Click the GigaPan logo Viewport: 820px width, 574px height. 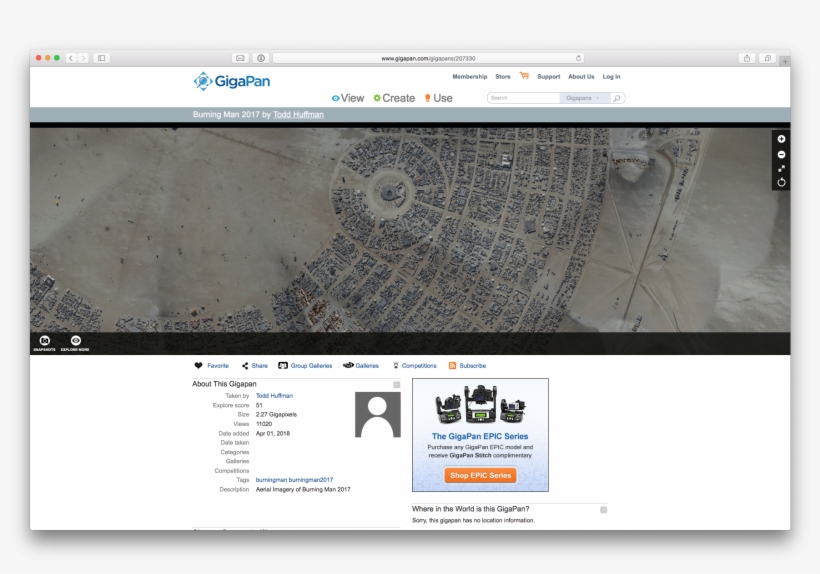pyautogui.click(x=232, y=81)
